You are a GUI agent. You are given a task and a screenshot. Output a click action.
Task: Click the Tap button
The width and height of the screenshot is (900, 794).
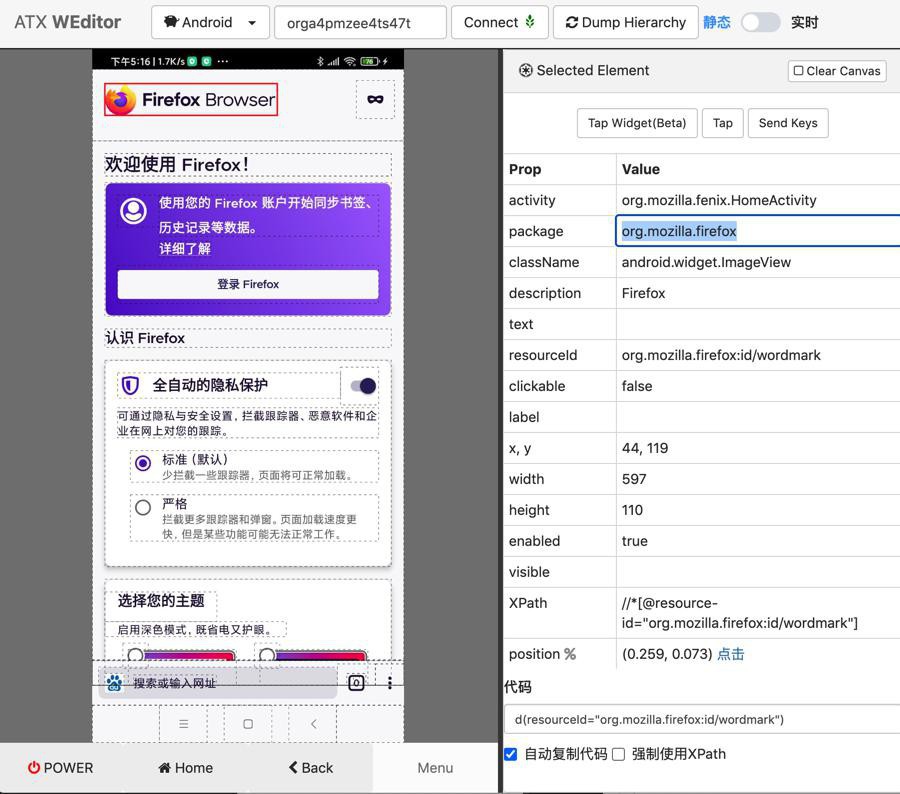pyautogui.click(x=723, y=123)
